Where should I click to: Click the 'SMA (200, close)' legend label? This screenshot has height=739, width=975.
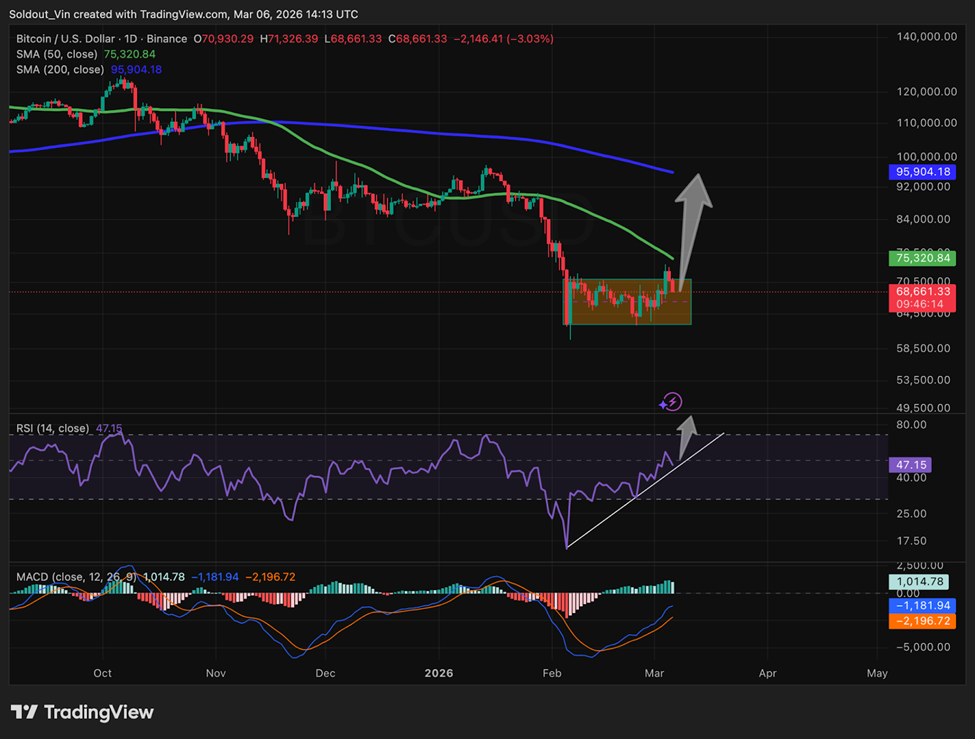click(x=60, y=70)
